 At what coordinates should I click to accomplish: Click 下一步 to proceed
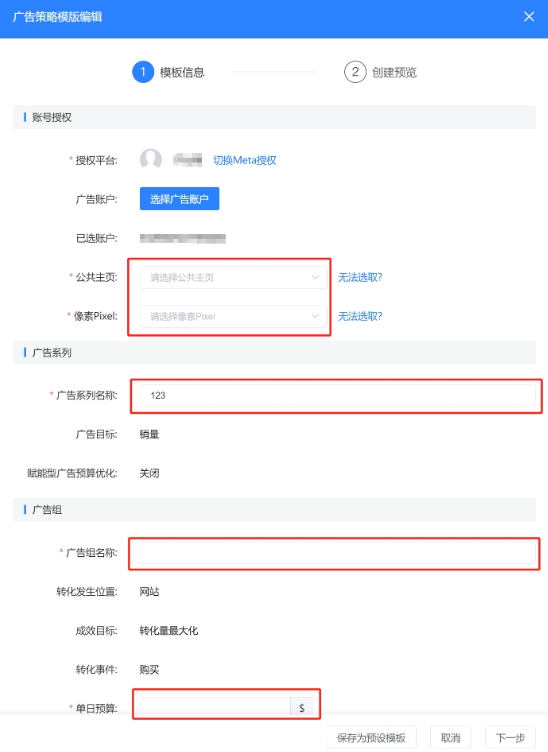click(x=510, y=738)
